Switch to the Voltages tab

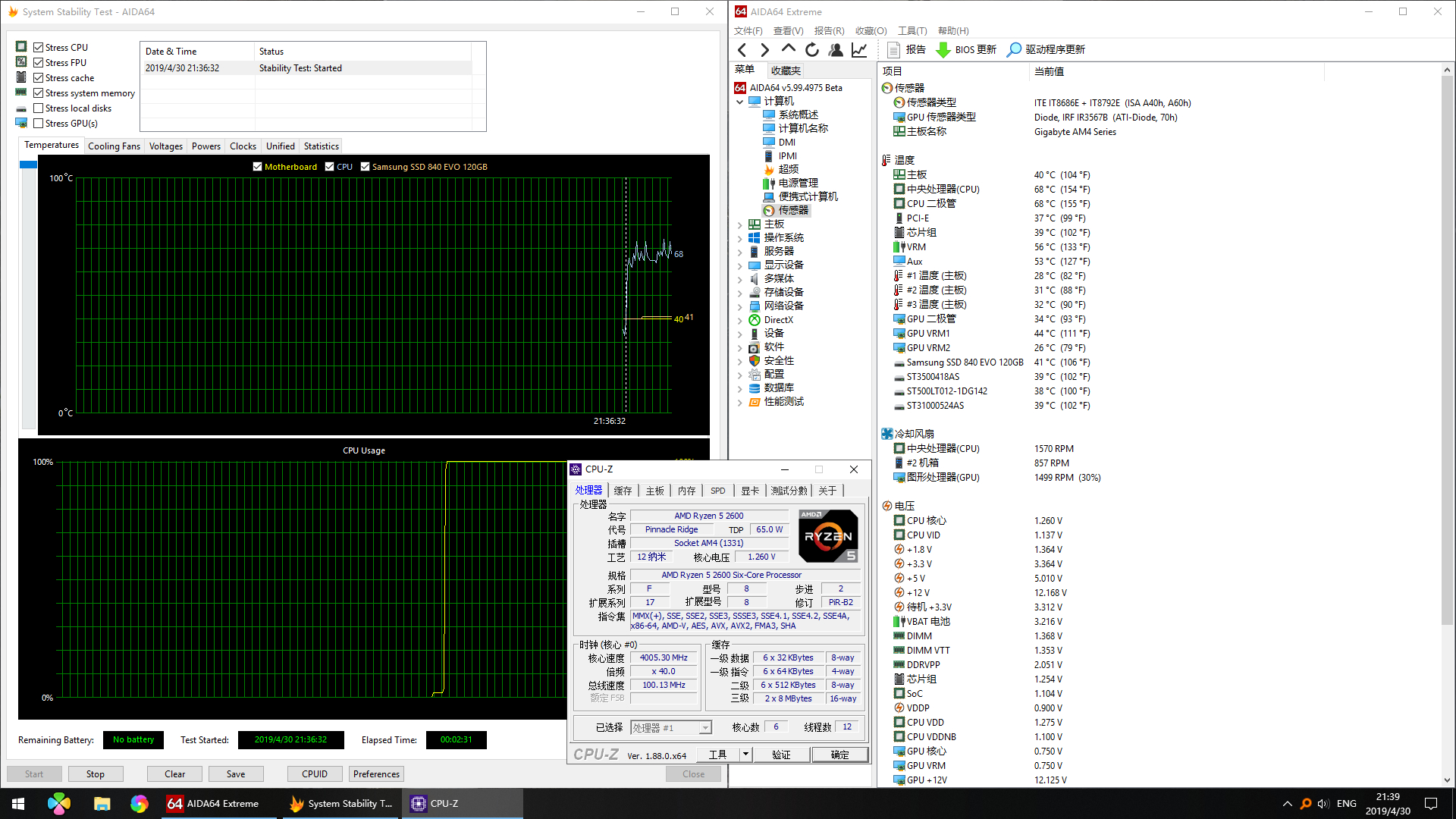pyautogui.click(x=165, y=146)
